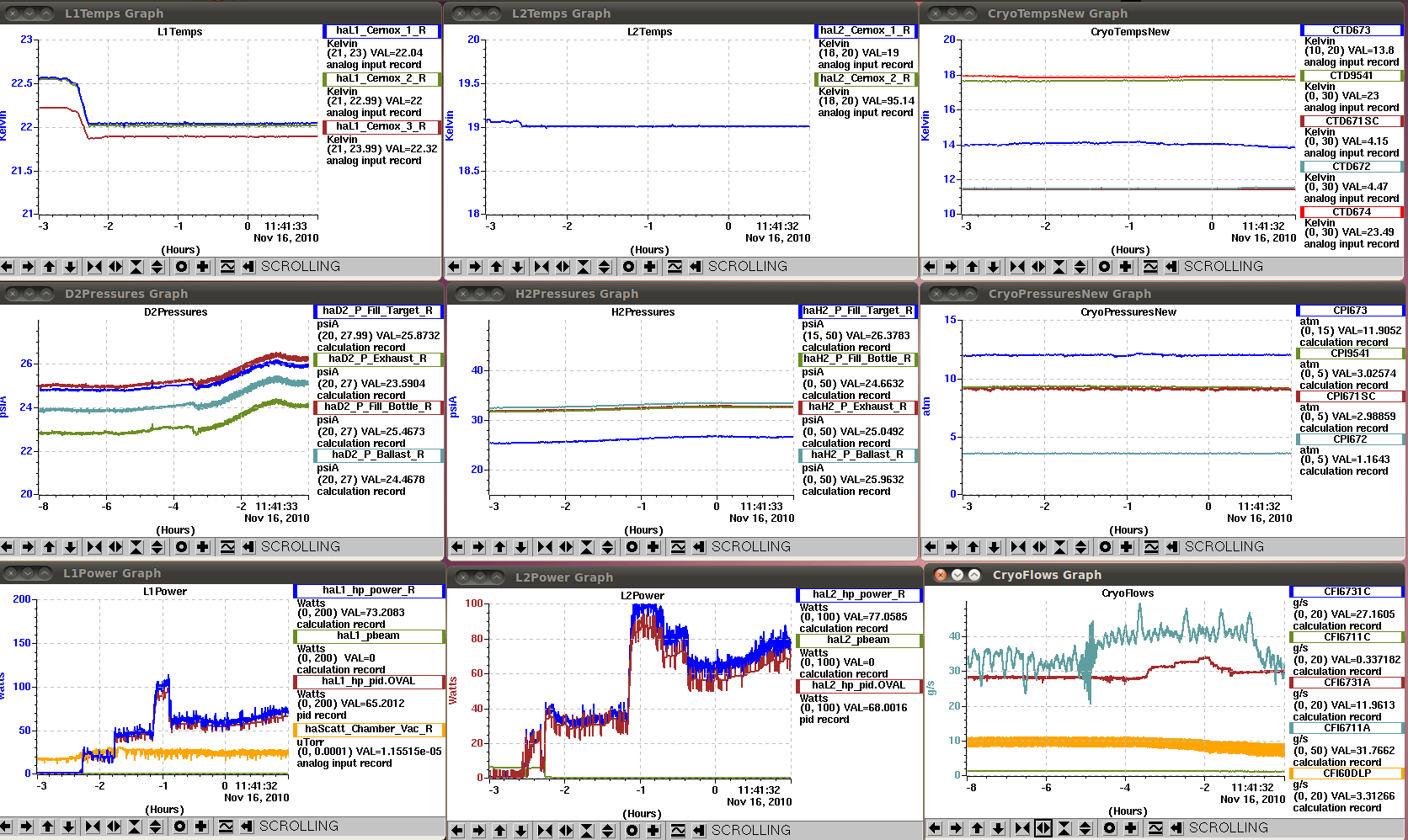Focus the H2Pressures Graph window title bar
1408x840 pixels.
coord(682,294)
